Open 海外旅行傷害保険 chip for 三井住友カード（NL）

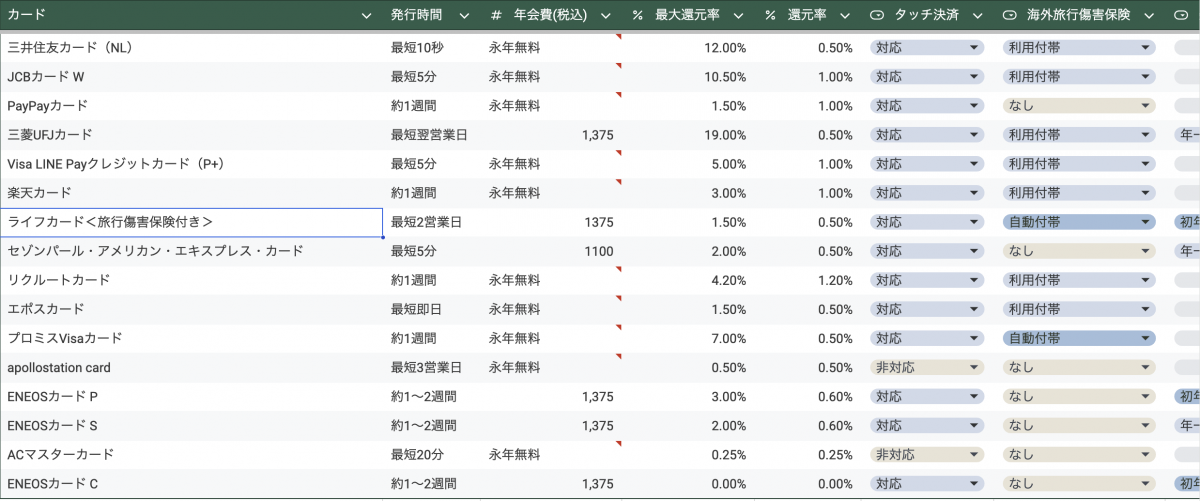click(x=1079, y=47)
